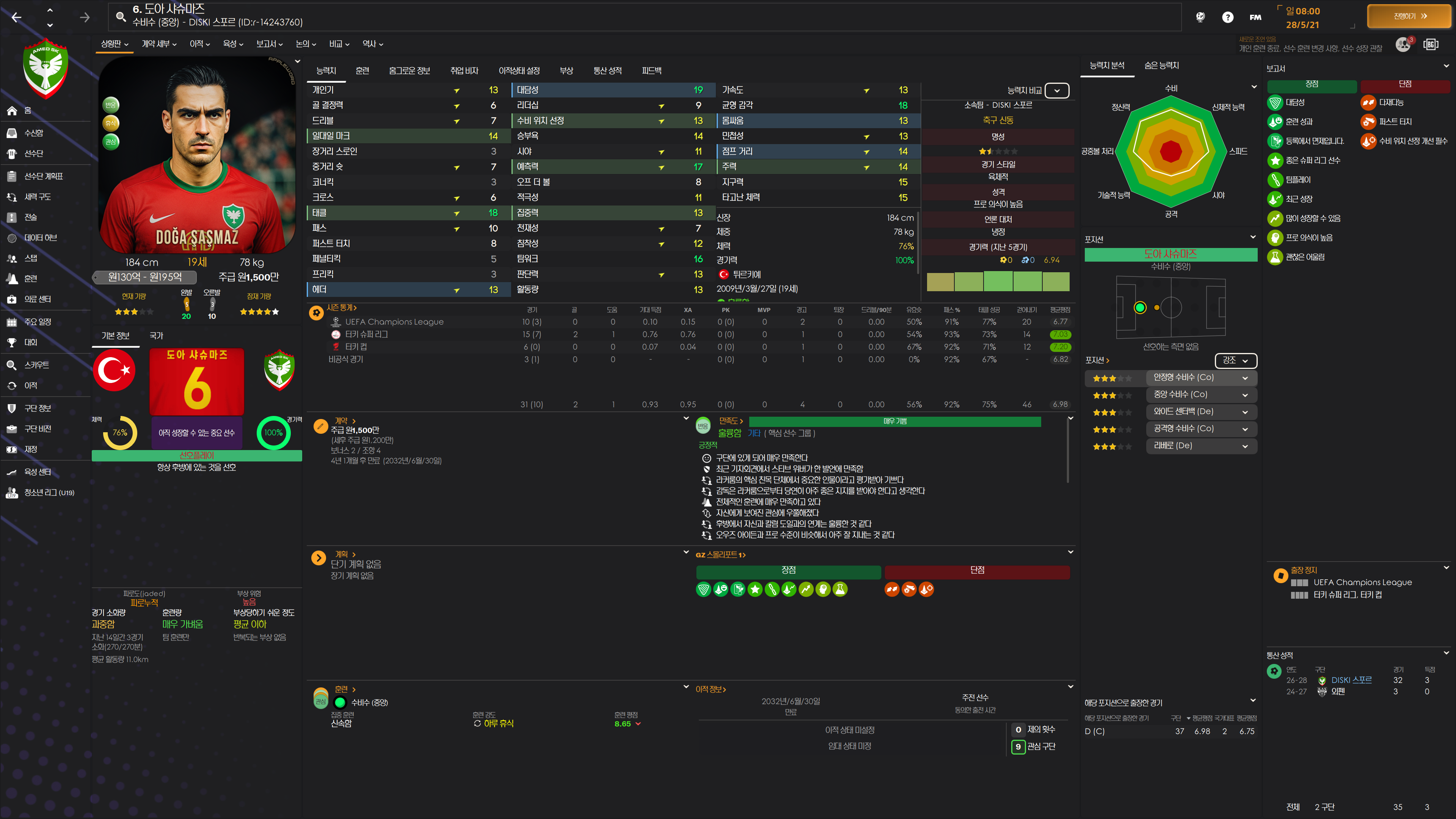
Task: Open 의료 센터 medical center
Action: tap(37, 299)
